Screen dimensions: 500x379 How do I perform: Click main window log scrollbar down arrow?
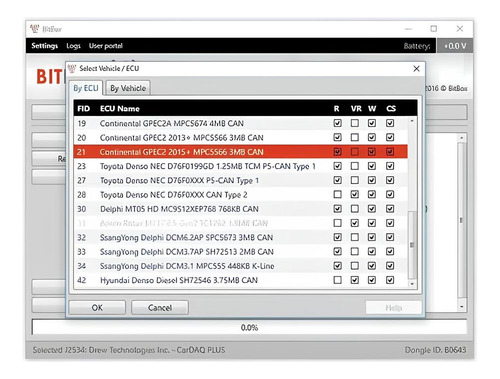(x=462, y=306)
